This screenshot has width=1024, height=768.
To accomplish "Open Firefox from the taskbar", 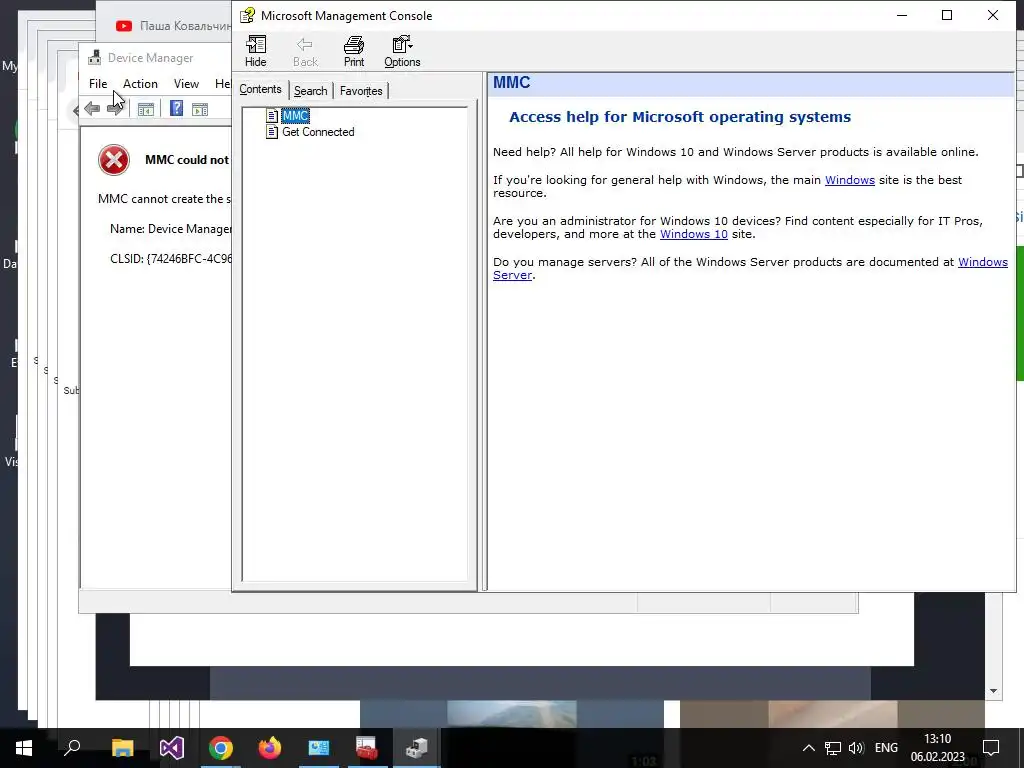I will coord(270,748).
